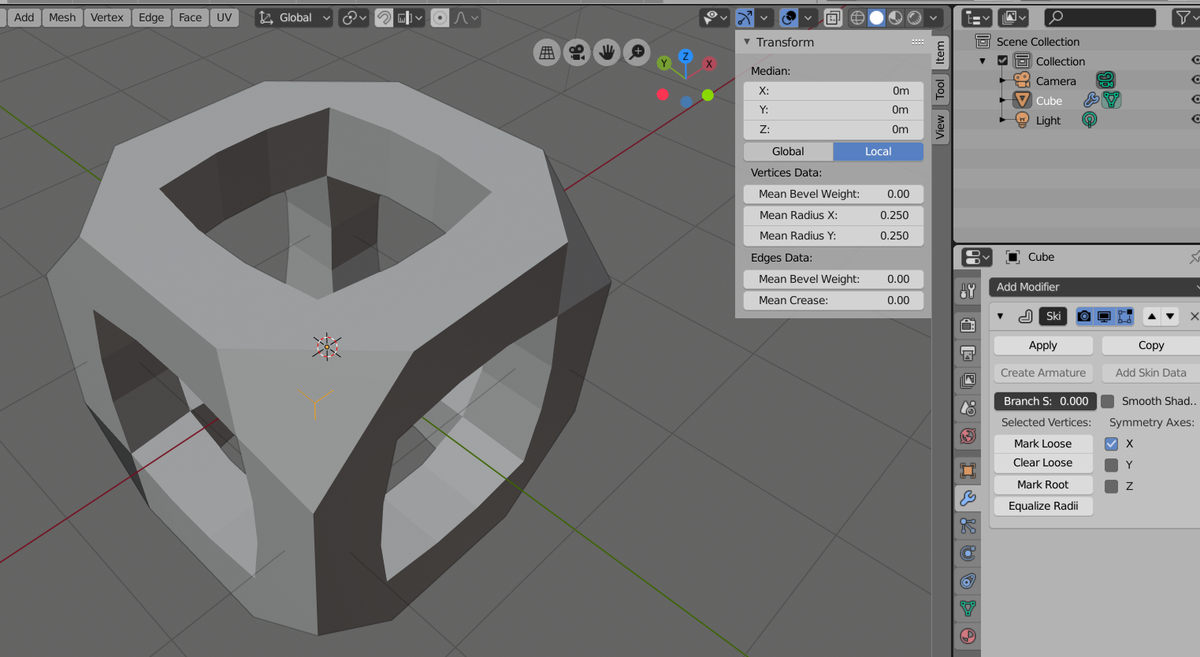Hide Cube with eye icon in outliner
1200x657 pixels.
pos(1195,100)
